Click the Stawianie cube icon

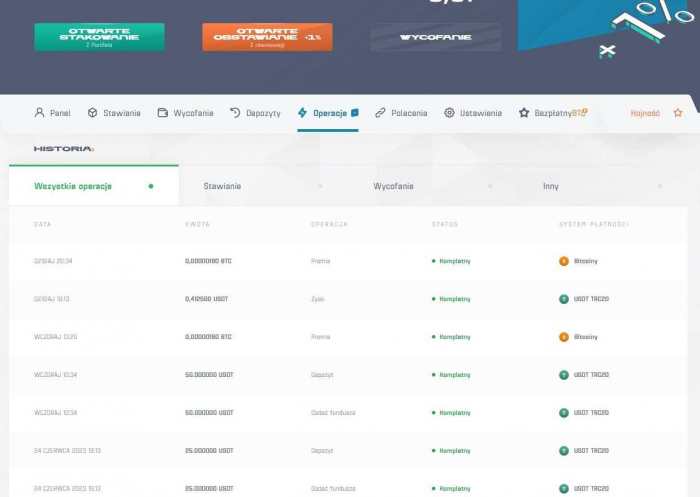coord(92,113)
